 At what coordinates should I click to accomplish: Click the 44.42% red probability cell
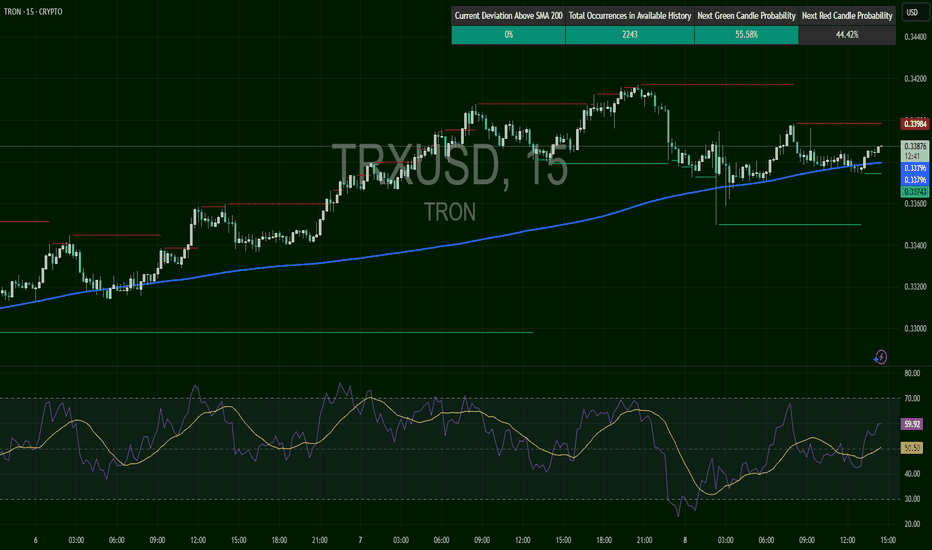pos(847,35)
